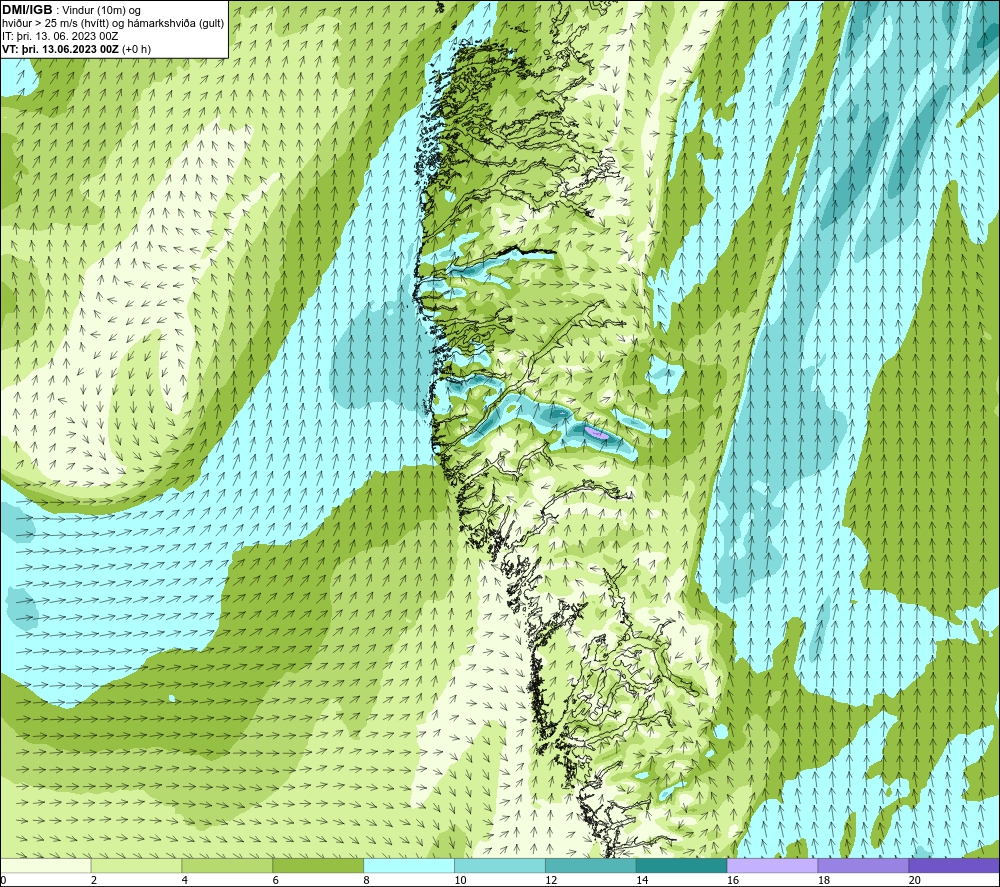
Task: Click the 12–14 m/s darker teal swatch
Action: pyautogui.click(x=591, y=865)
